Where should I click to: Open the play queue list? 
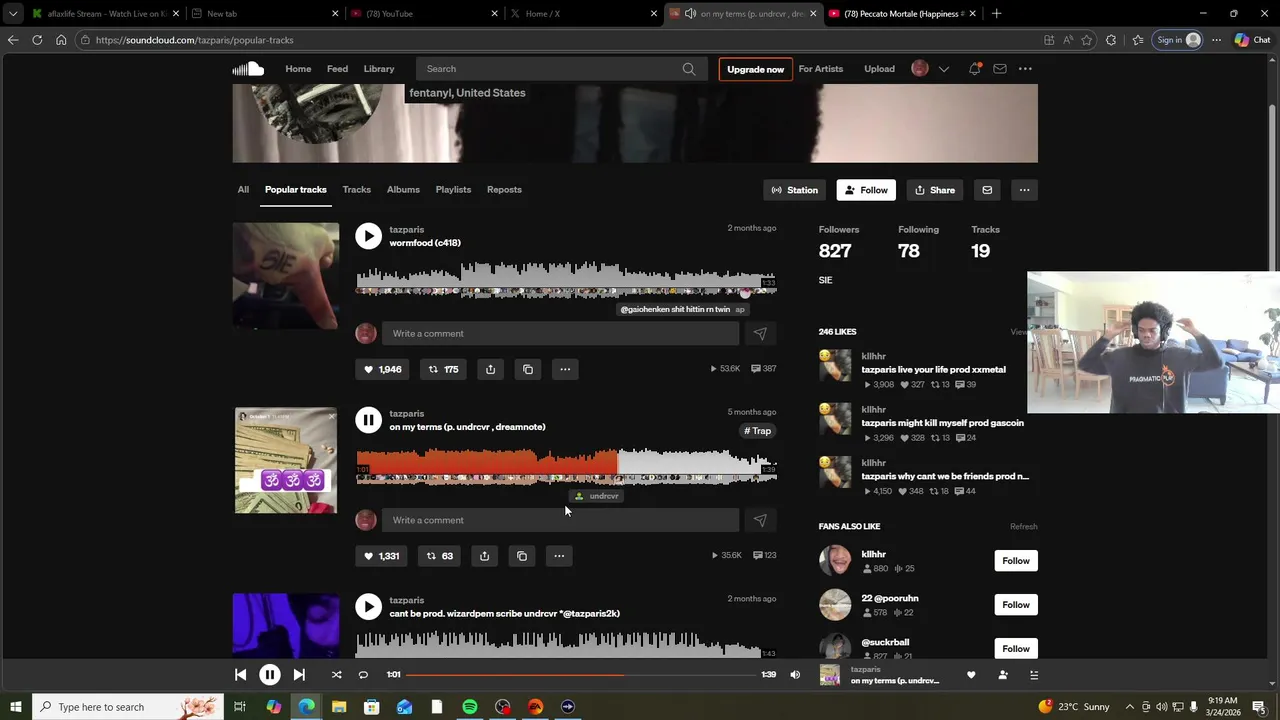1034,675
